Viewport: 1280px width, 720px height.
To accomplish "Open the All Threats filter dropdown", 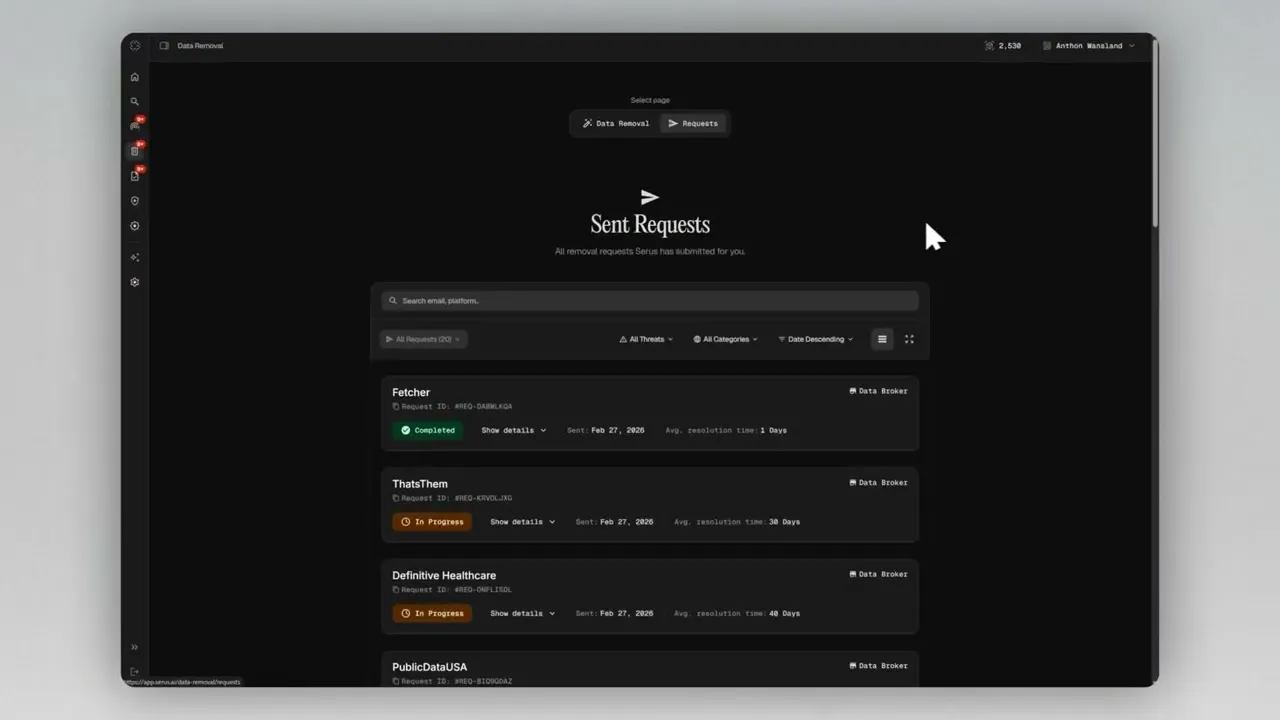I will (646, 339).
